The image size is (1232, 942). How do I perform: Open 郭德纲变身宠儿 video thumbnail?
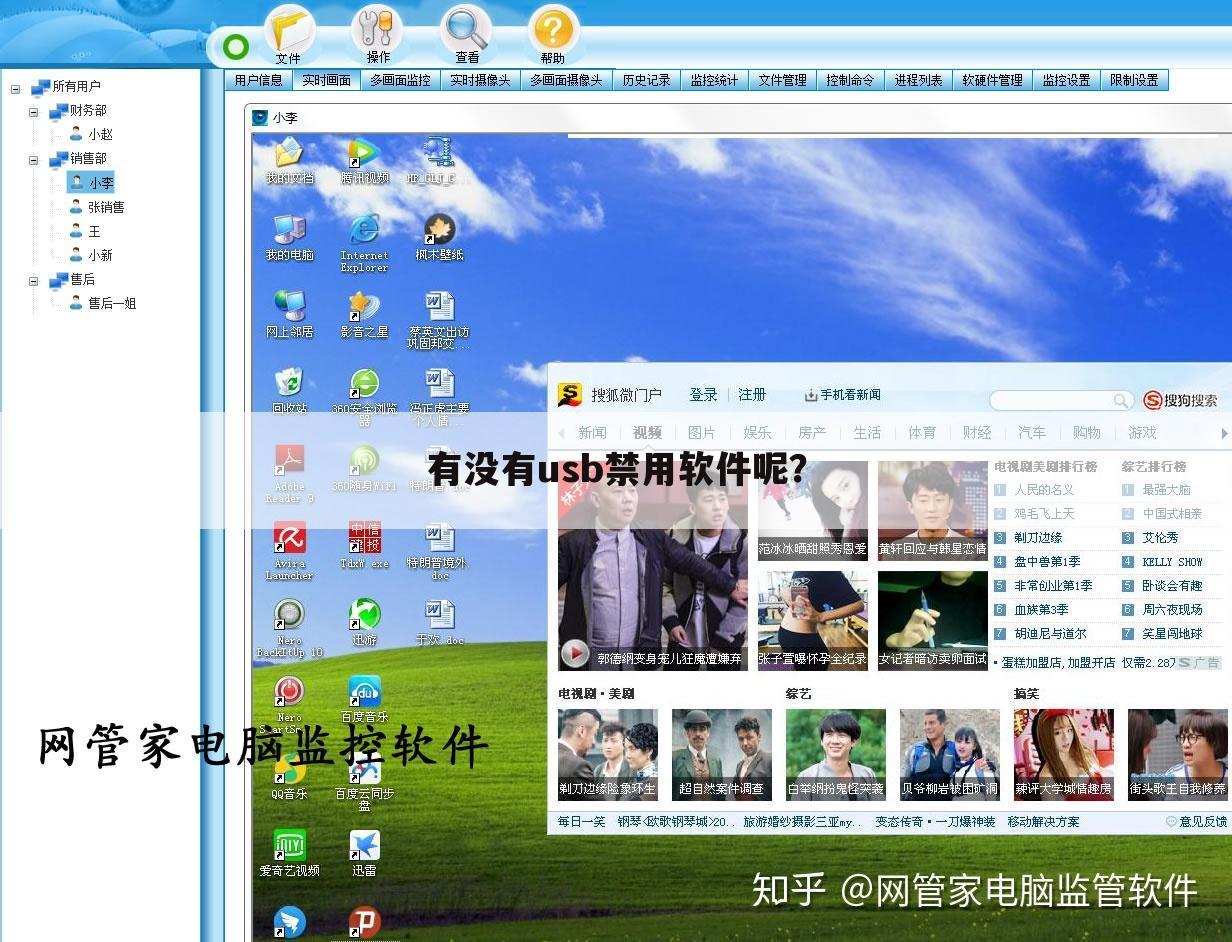click(x=653, y=566)
